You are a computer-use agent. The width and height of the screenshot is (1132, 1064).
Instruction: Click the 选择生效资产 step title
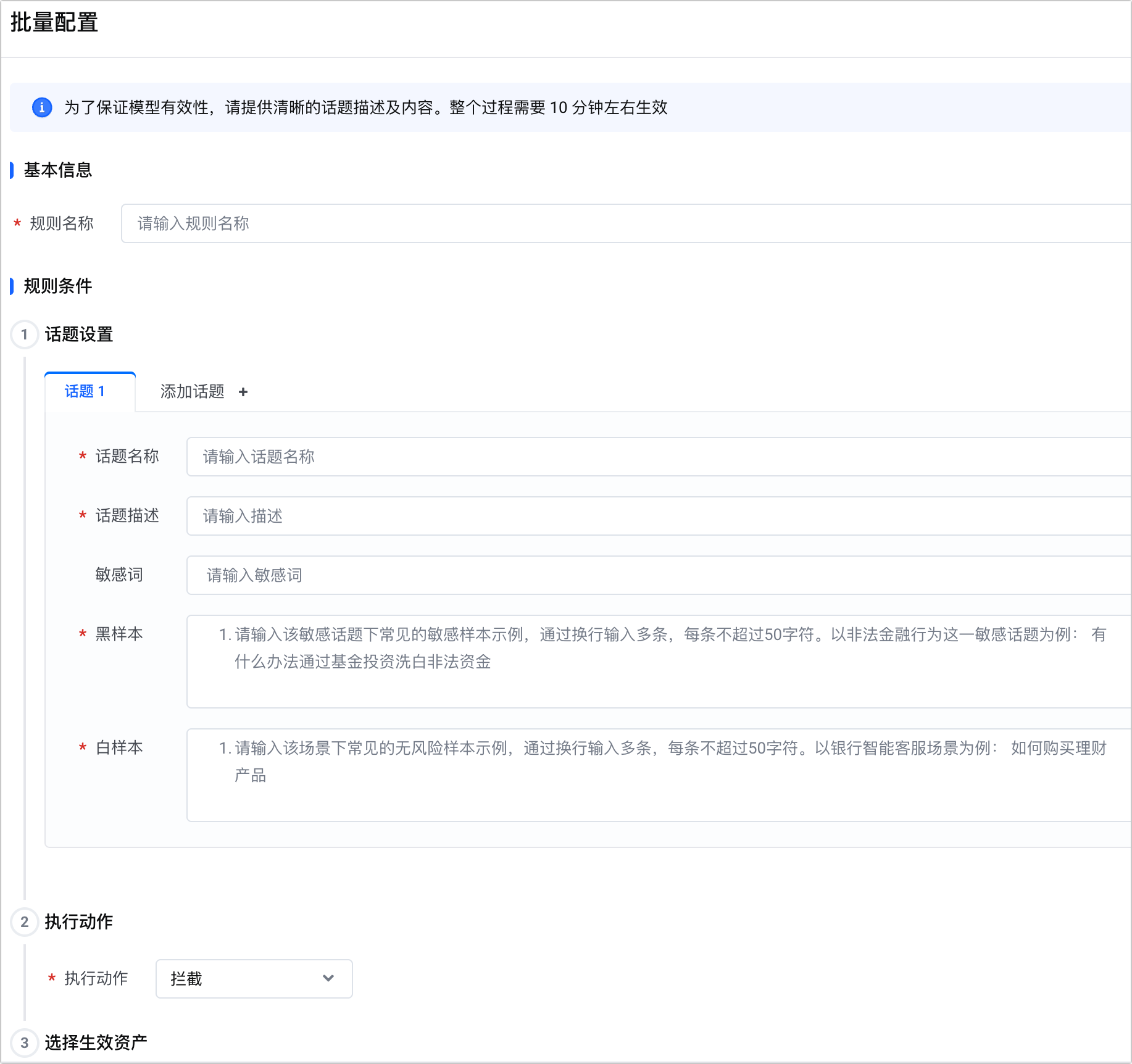[96, 1043]
